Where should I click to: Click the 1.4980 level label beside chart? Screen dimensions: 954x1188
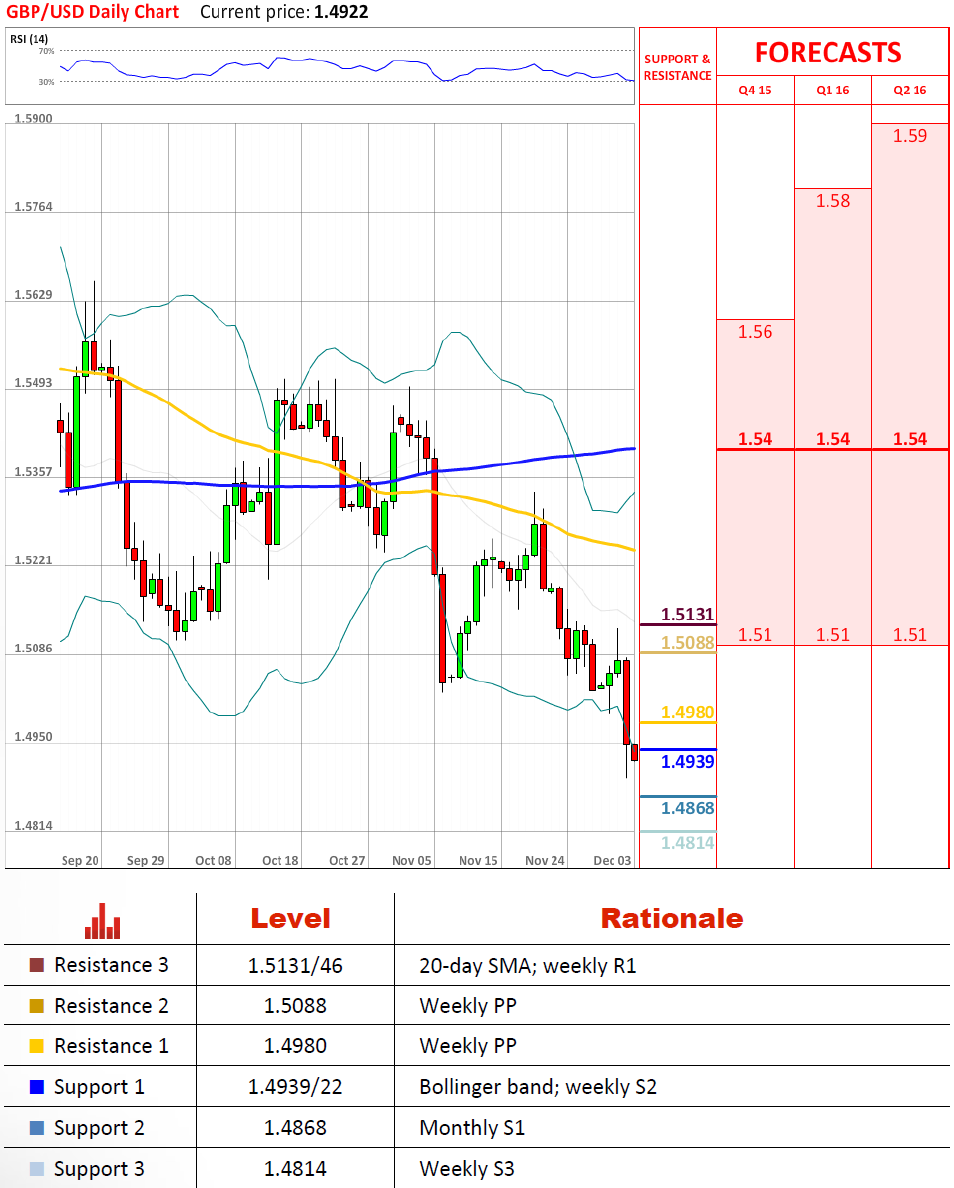coord(687,712)
